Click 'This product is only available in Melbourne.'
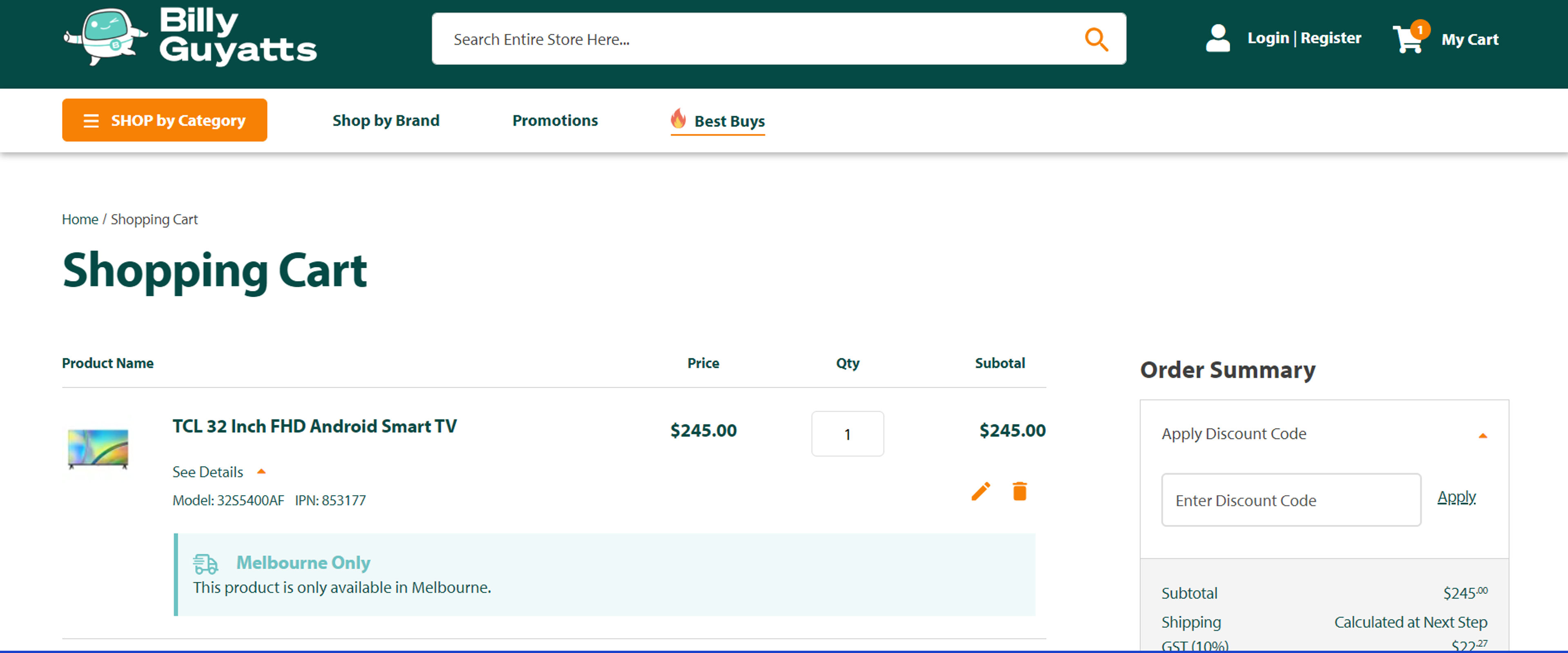The height and width of the screenshot is (653, 1568). point(342,588)
